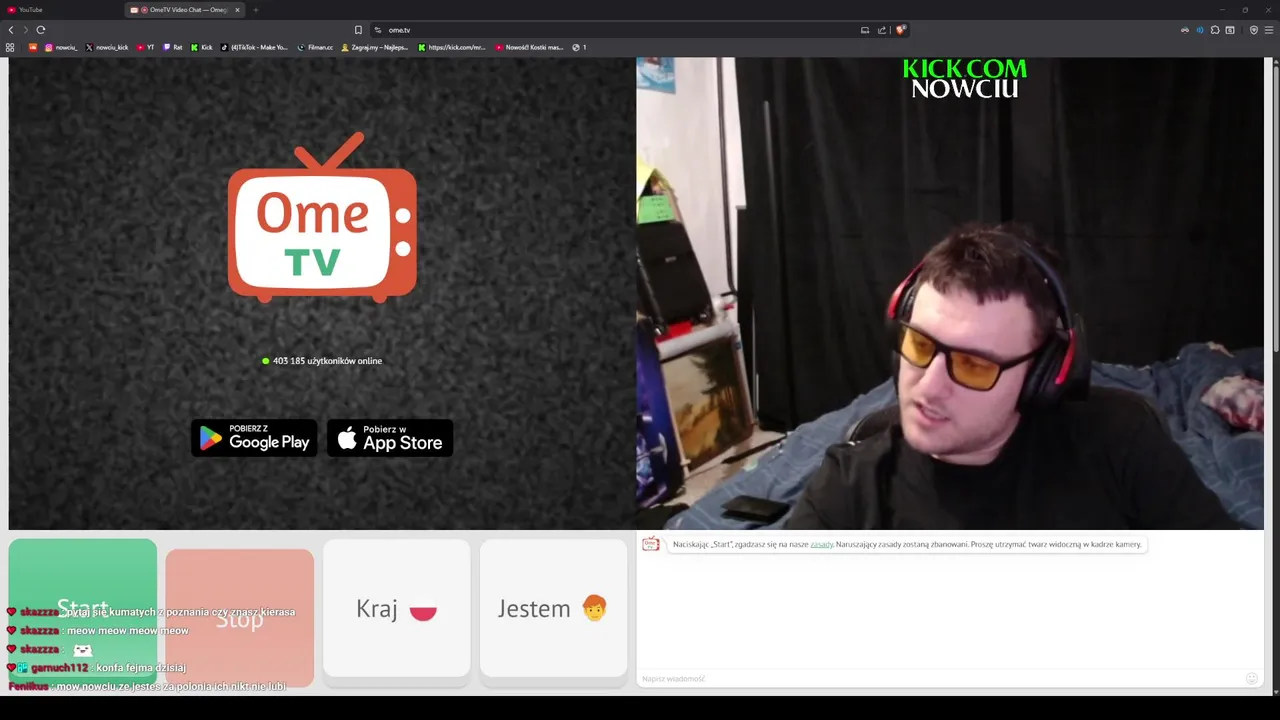Image resolution: width=1280 pixels, height=720 pixels.
Task: Click the ome.tv address bar
Action: [x=620, y=30]
